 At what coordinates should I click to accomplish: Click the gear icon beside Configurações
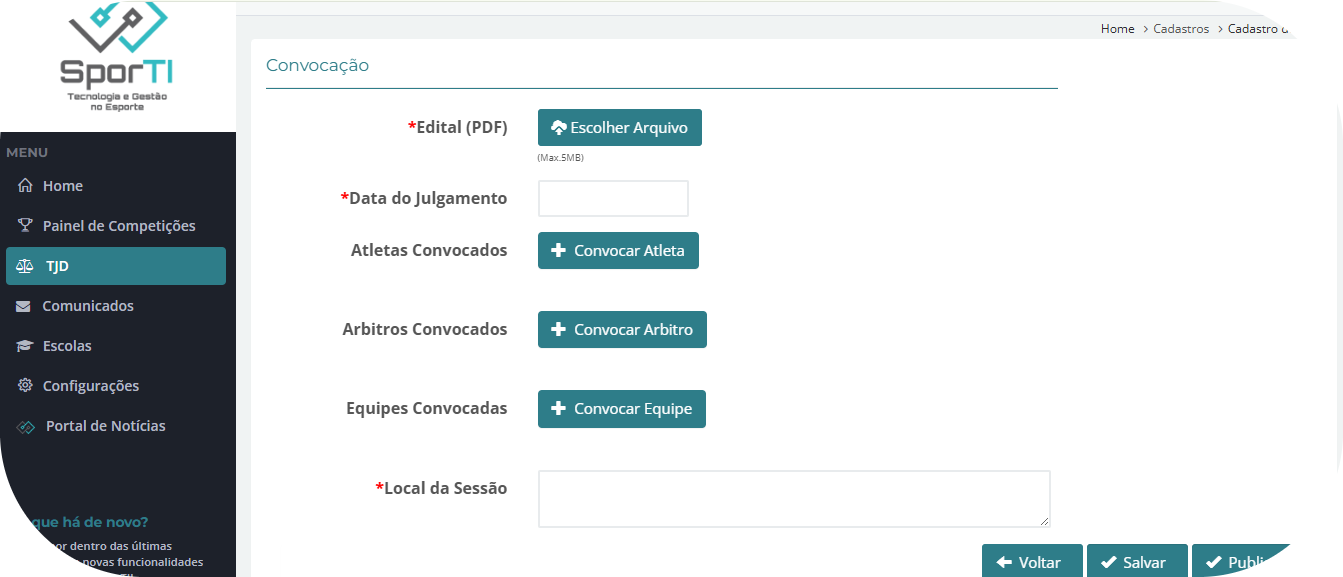pyautogui.click(x=25, y=386)
